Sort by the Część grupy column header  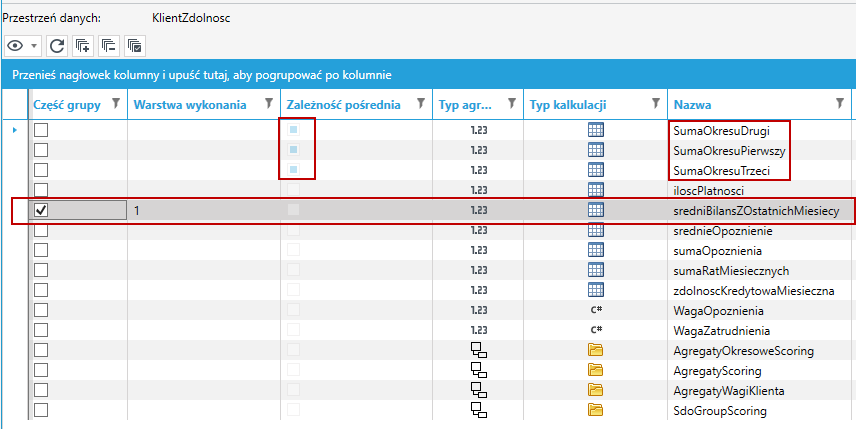click(67, 105)
